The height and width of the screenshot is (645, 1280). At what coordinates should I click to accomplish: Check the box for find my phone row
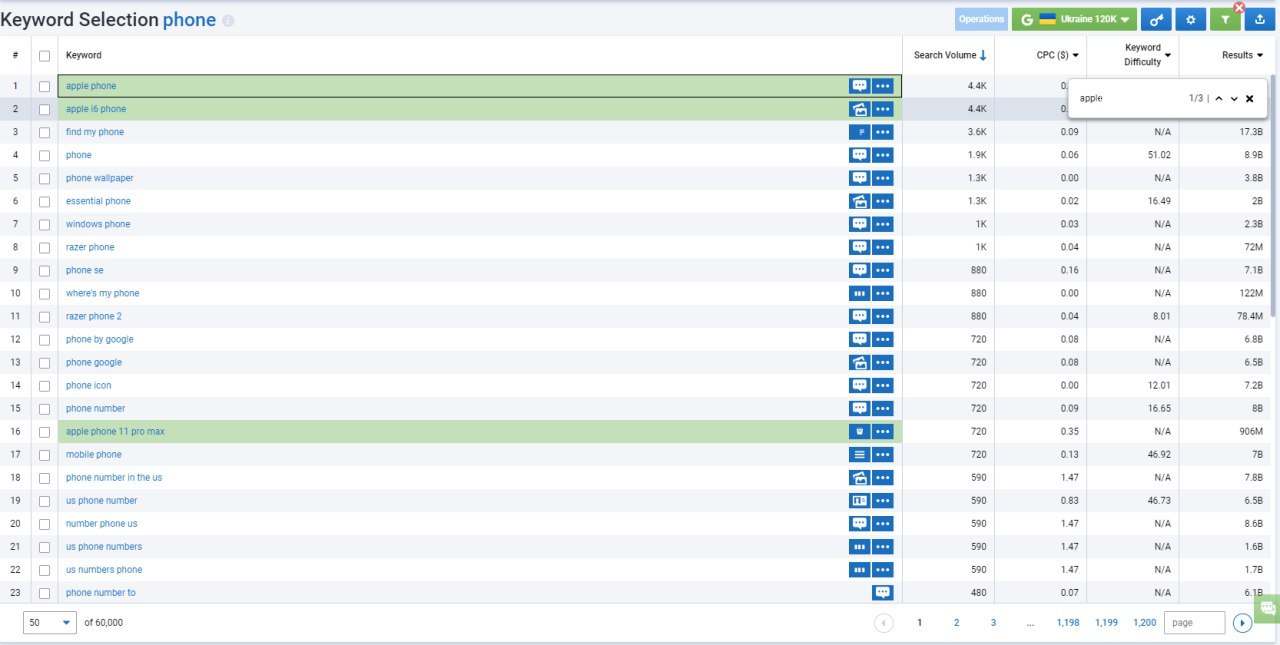coord(44,133)
